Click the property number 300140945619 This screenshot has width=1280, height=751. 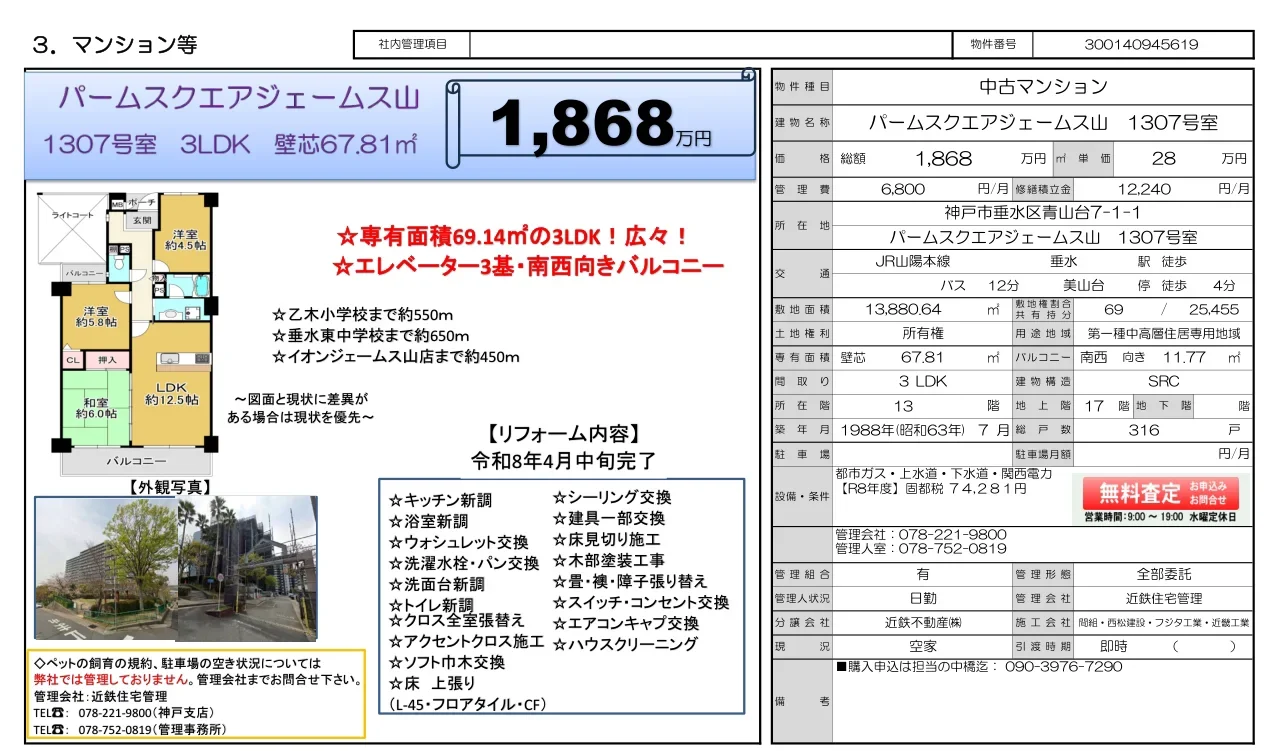[x=1141, y=44]
